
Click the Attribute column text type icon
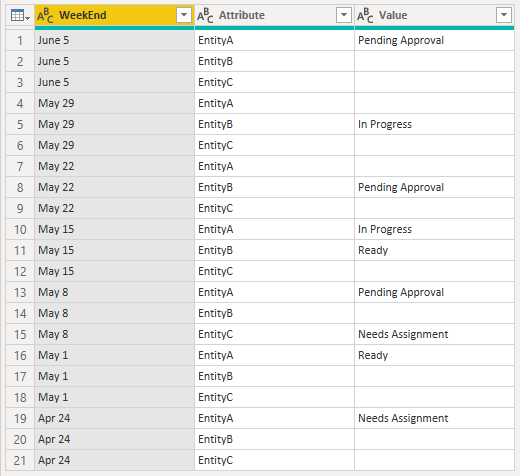click(205, 15)
